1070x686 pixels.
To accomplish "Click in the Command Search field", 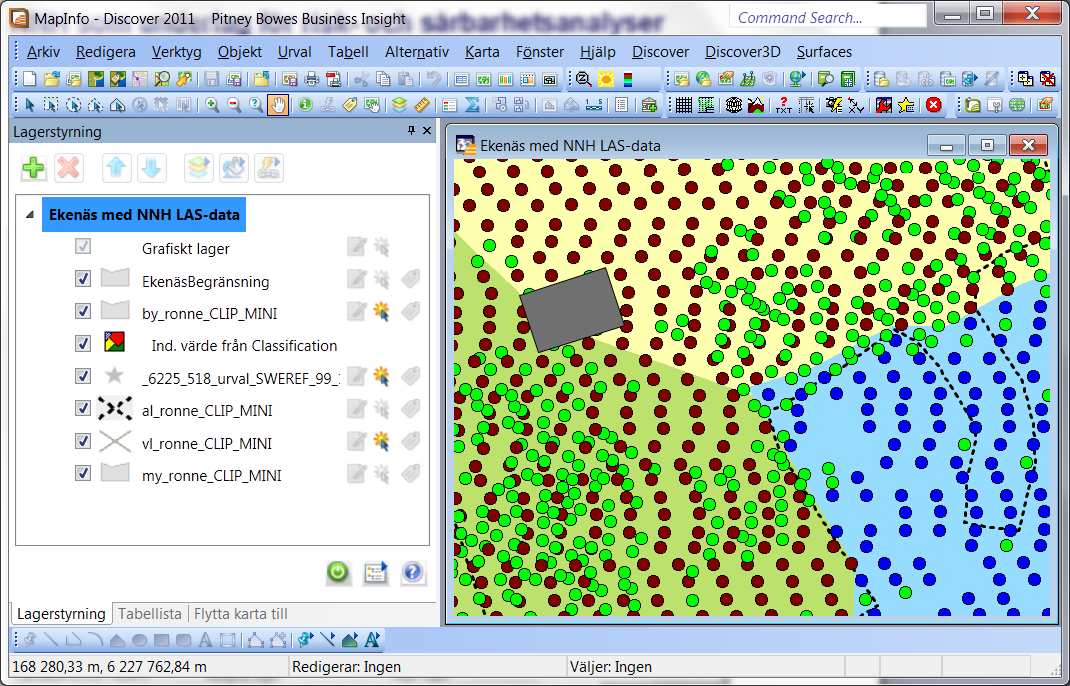I will pos(828,18).
